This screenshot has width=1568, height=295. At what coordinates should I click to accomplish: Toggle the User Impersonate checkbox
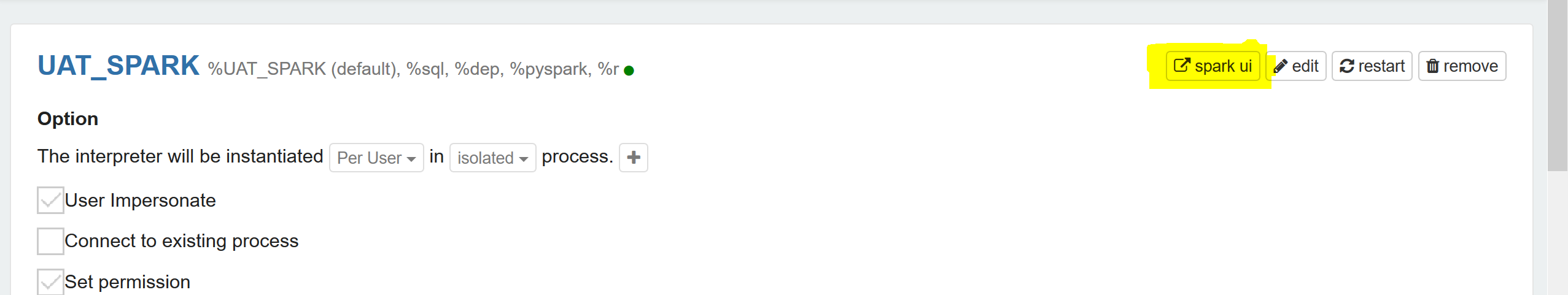coord(50,201)
